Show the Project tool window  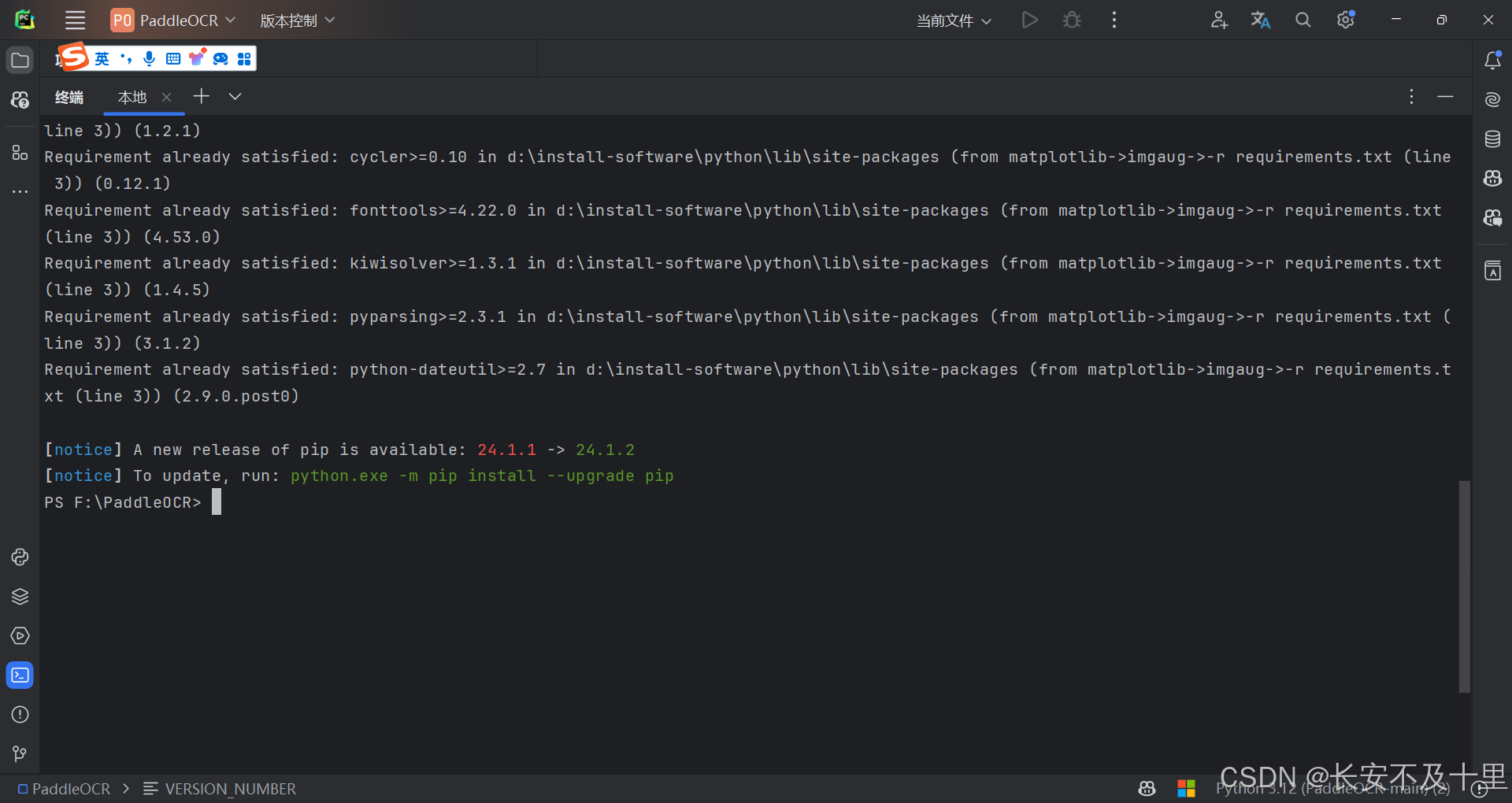click(x=20, y=61)
